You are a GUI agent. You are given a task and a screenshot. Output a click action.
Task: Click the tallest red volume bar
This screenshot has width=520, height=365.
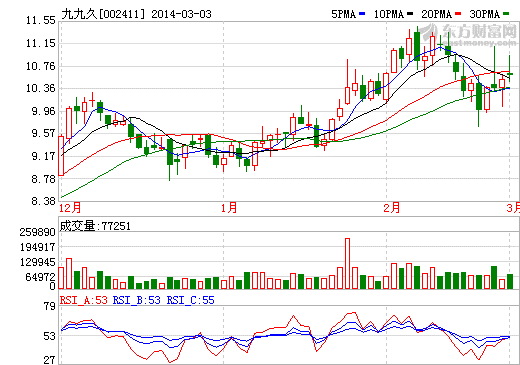pyautogui.click(x=347, y=263)
